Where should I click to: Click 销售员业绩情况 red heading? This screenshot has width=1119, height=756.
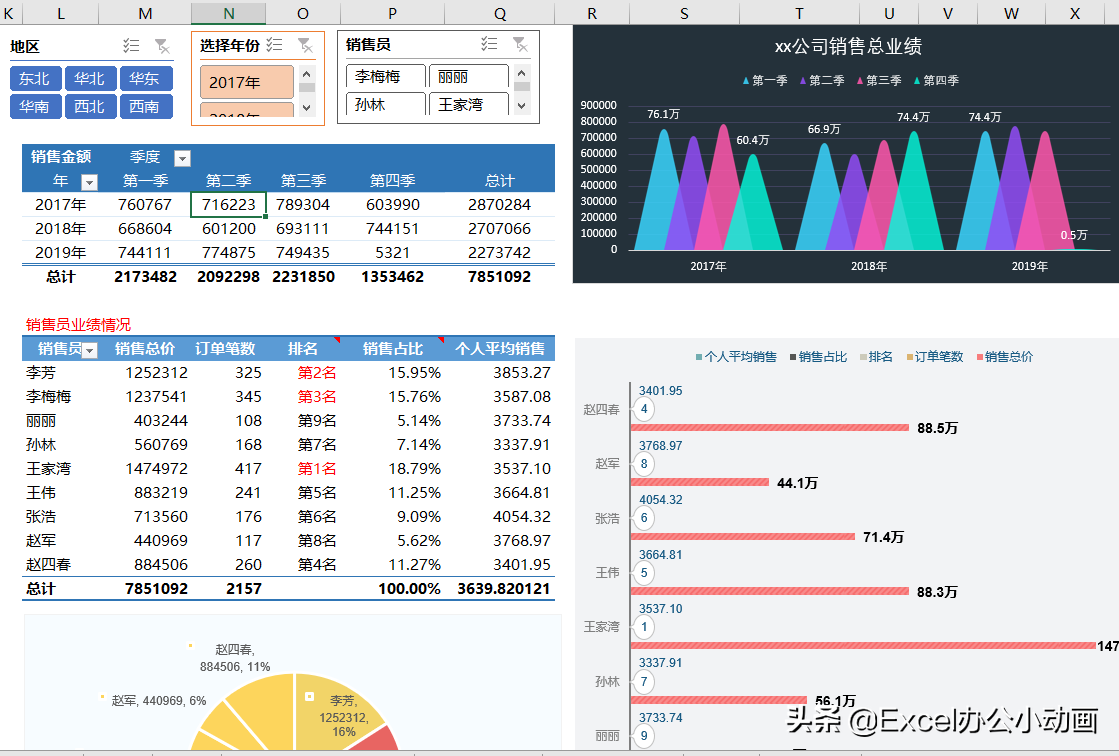pos(79,325)
